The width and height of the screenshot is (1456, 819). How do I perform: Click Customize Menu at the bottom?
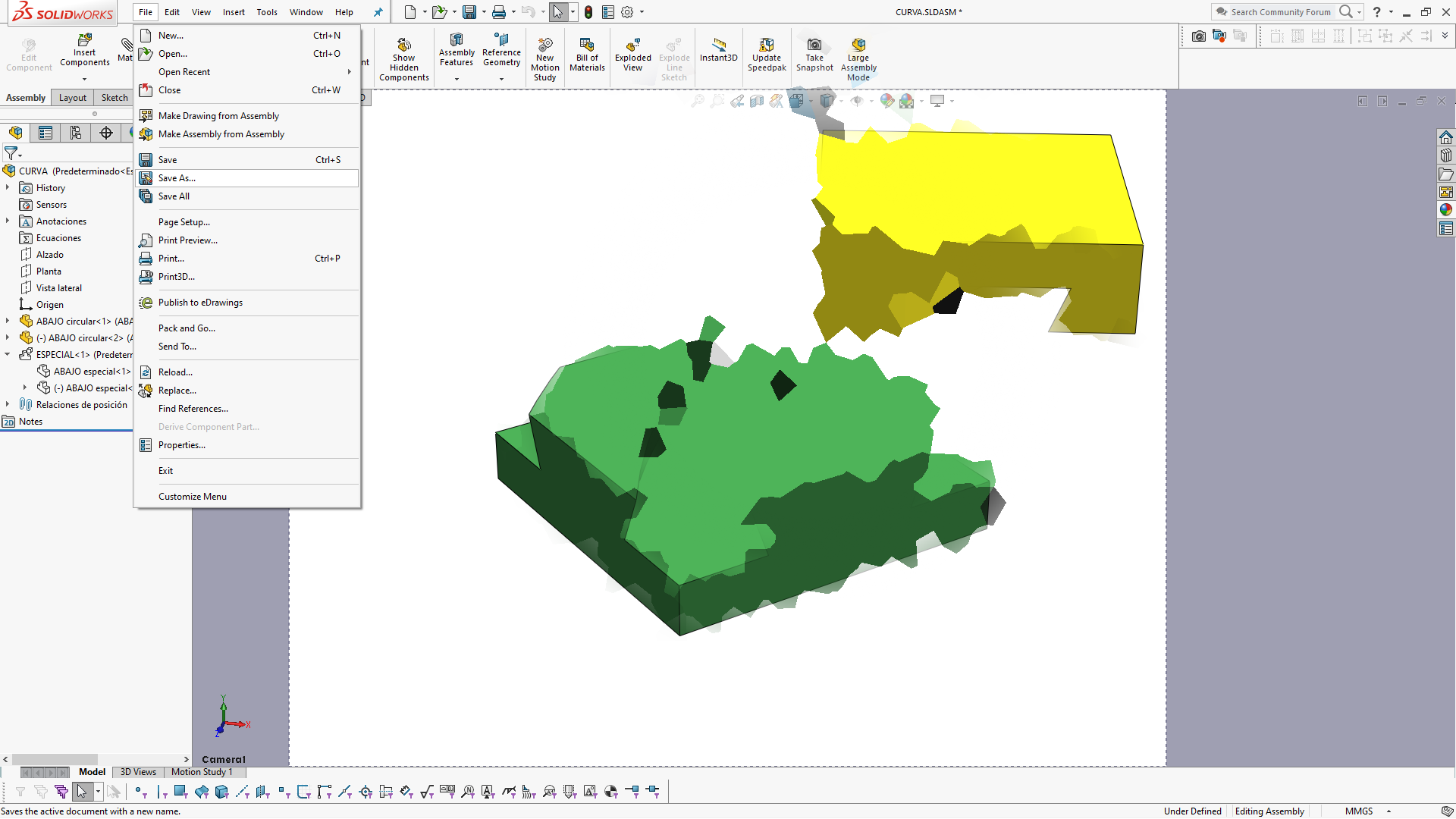click(192, 497)
